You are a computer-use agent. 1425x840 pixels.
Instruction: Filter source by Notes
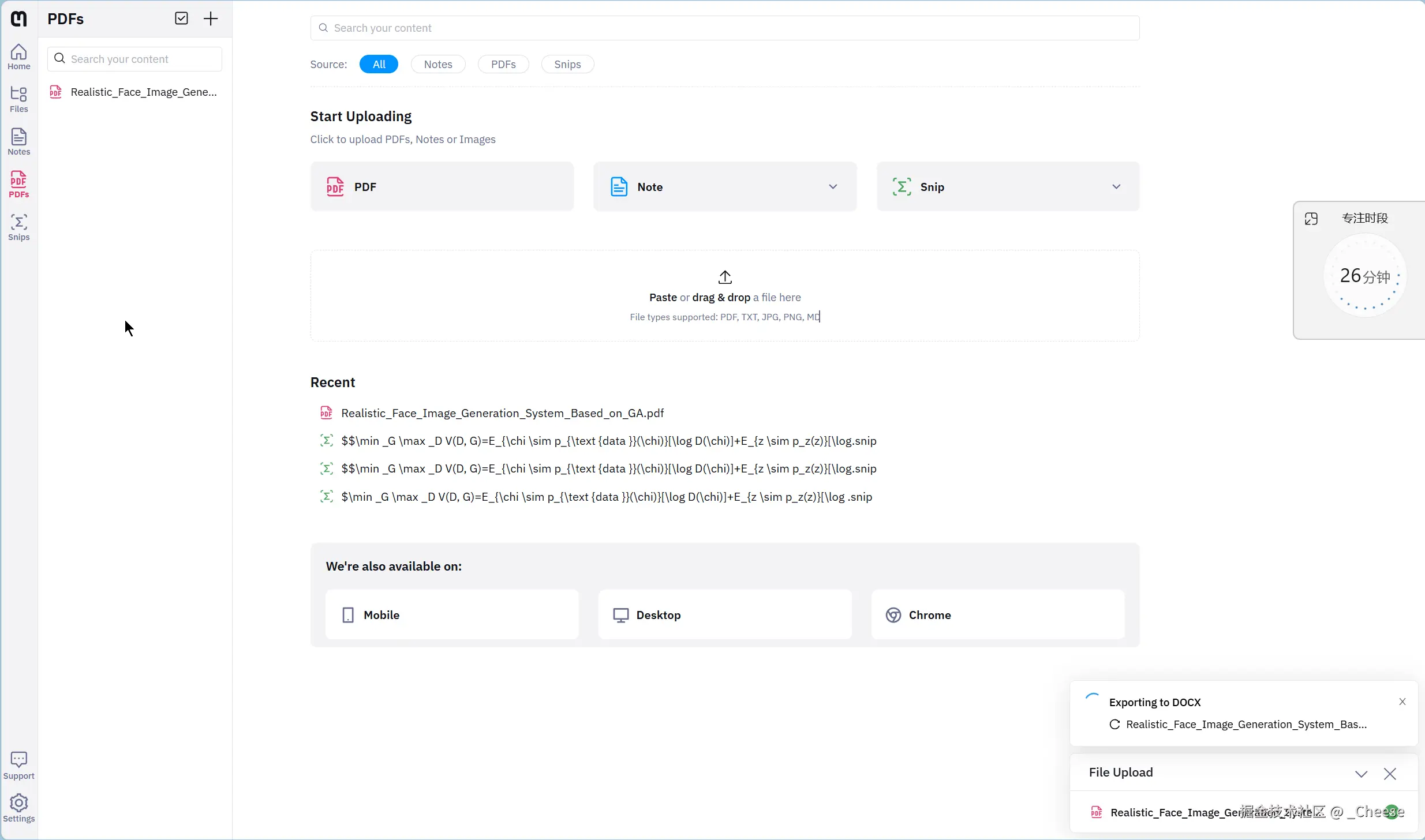437,64
